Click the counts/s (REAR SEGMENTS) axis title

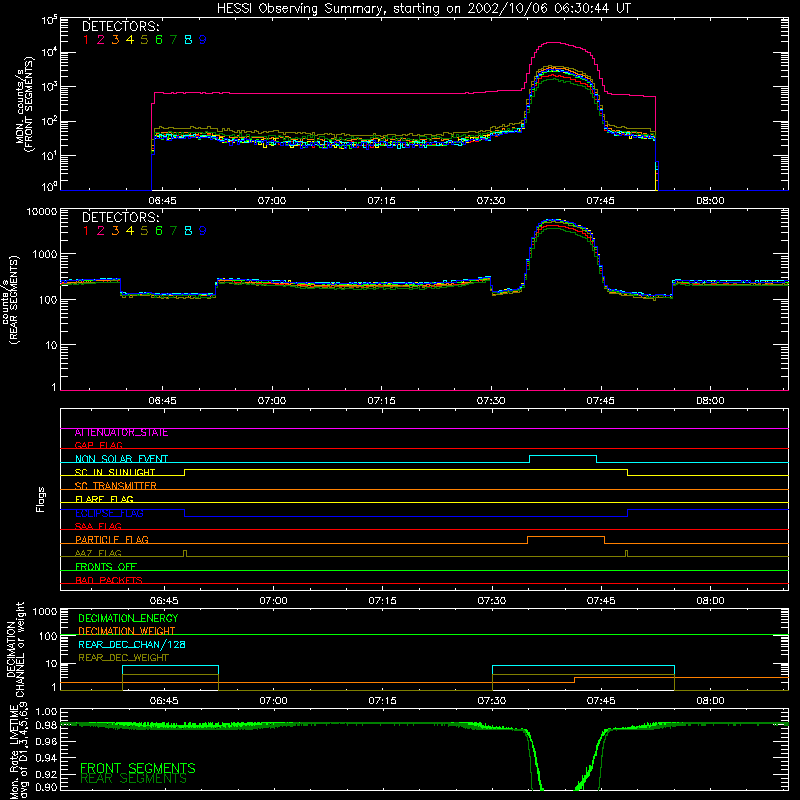pyautogui.click(x=9, y=299)
